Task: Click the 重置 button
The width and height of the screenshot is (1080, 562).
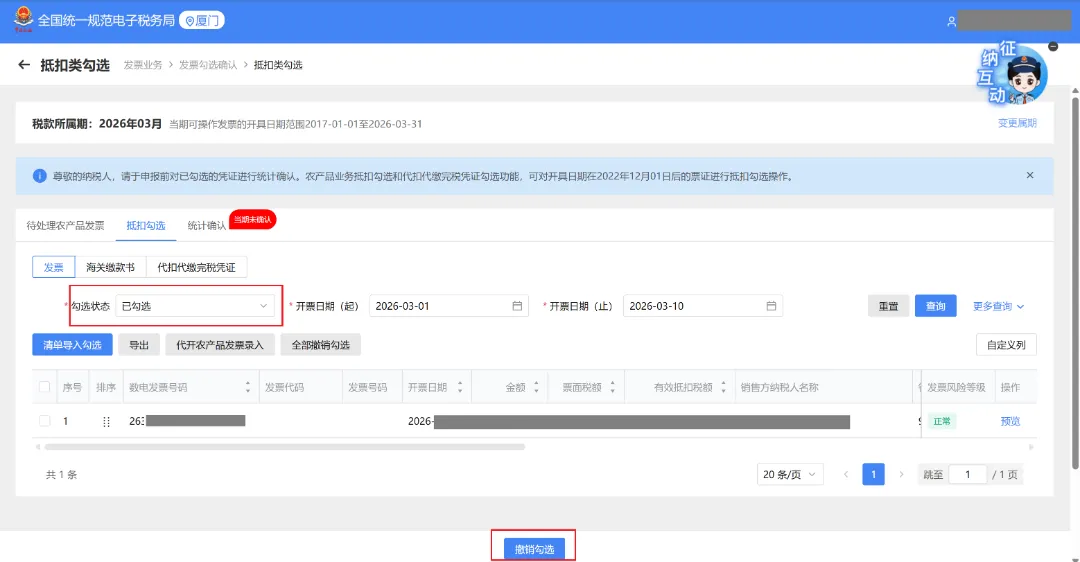Action: point(889,306)
